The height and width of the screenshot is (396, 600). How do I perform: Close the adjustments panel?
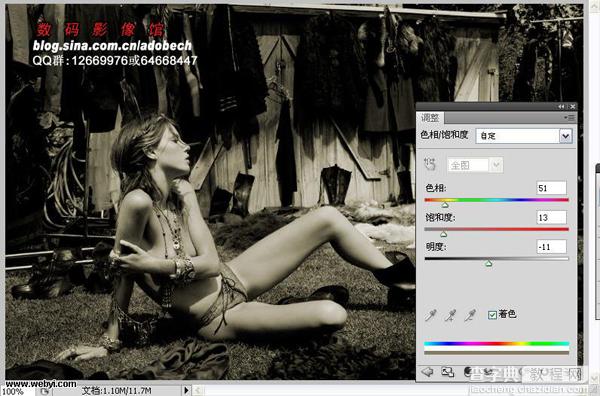572,107
